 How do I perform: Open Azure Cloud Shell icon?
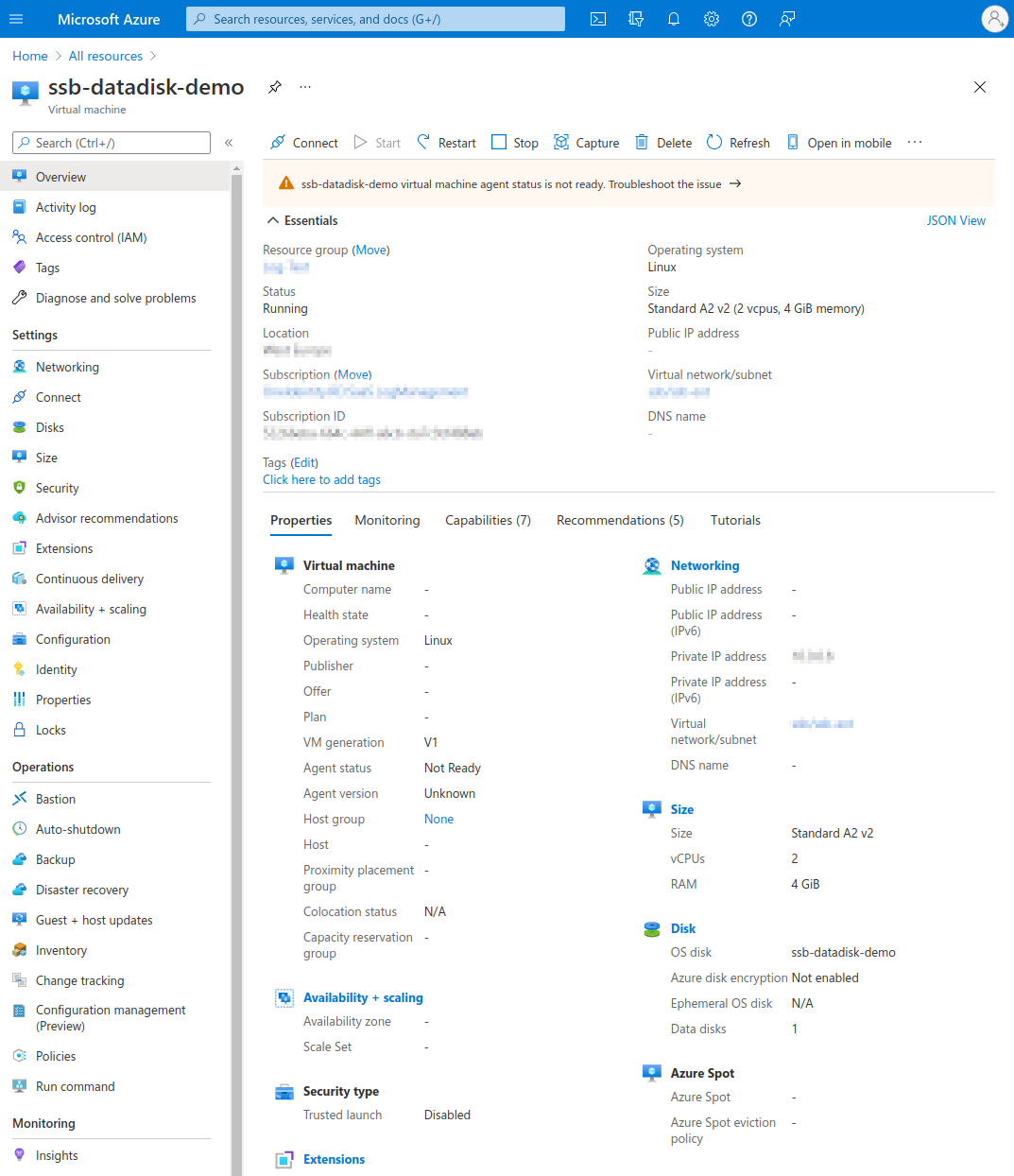(x=598, y=19)
